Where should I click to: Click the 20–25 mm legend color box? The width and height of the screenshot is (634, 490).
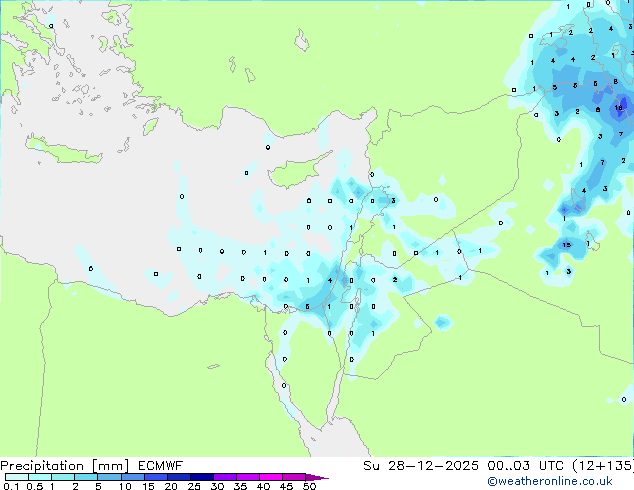click(178, 477)
